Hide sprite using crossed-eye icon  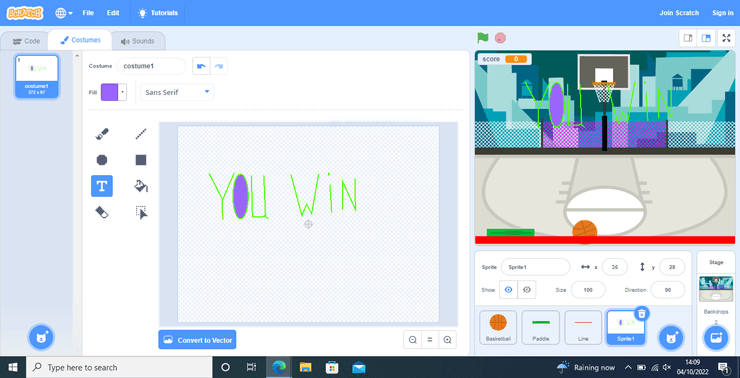point(527,290)
